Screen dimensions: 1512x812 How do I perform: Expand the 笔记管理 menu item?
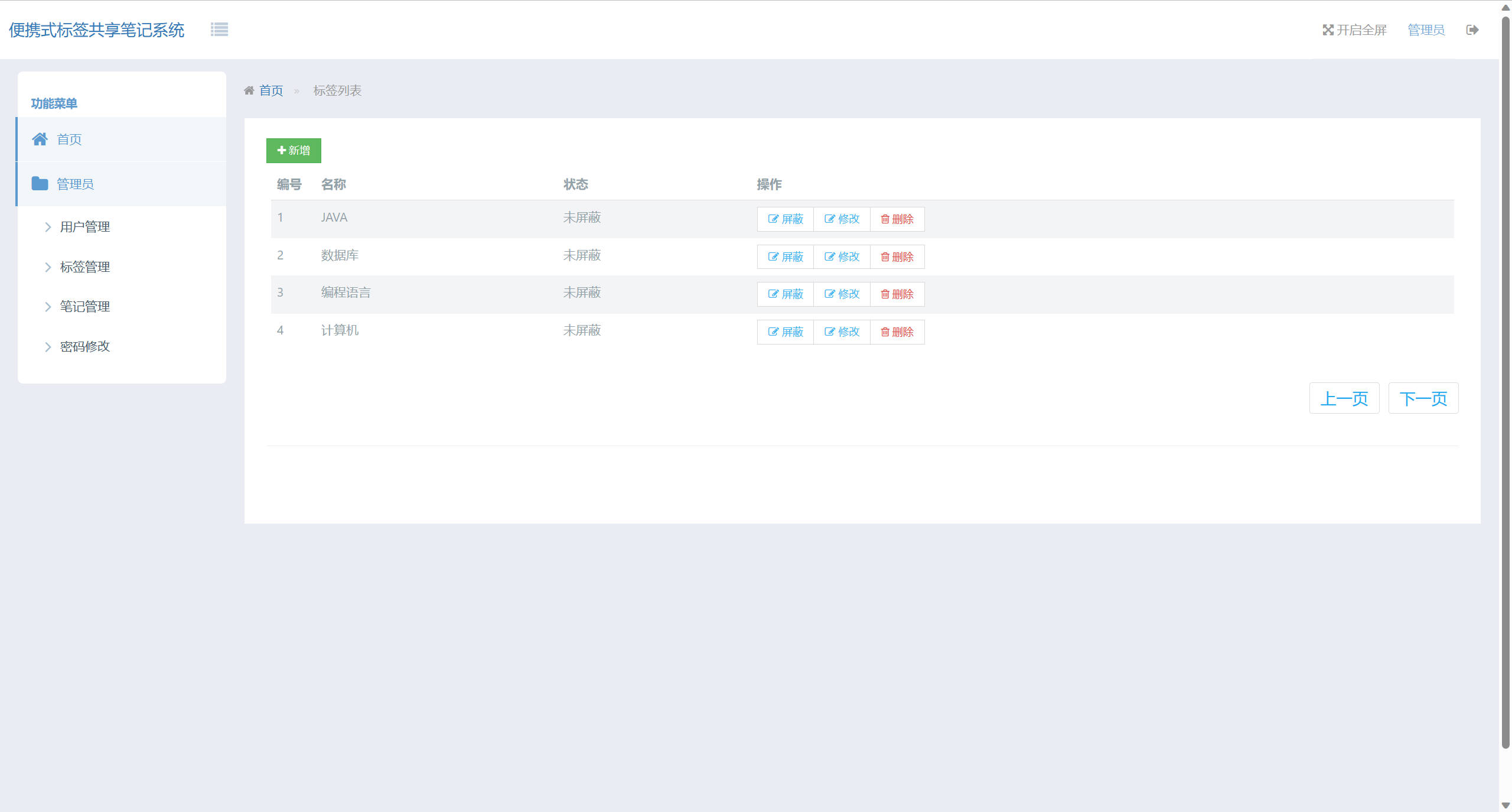click(x=84, y=307)
